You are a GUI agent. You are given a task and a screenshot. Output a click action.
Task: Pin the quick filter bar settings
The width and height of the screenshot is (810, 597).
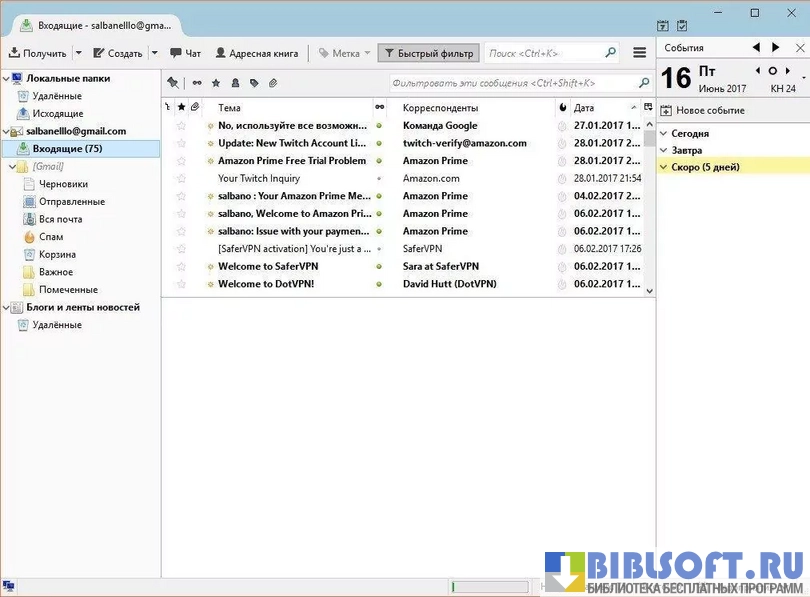point(173,83)
